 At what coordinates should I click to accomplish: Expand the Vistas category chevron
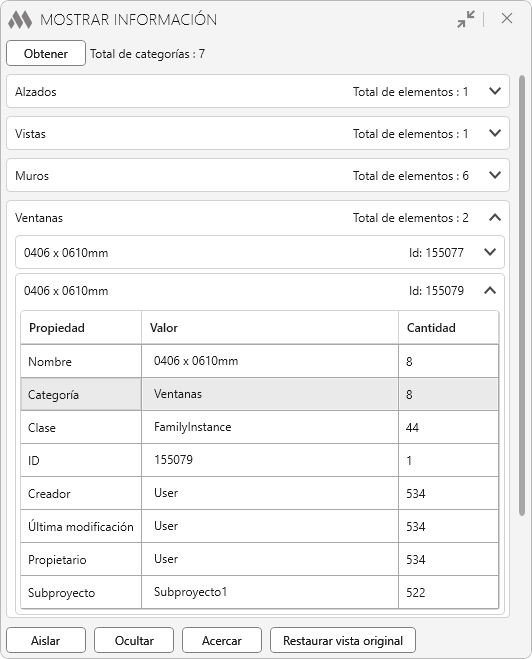pyautogui.click(x=495, y=133)
